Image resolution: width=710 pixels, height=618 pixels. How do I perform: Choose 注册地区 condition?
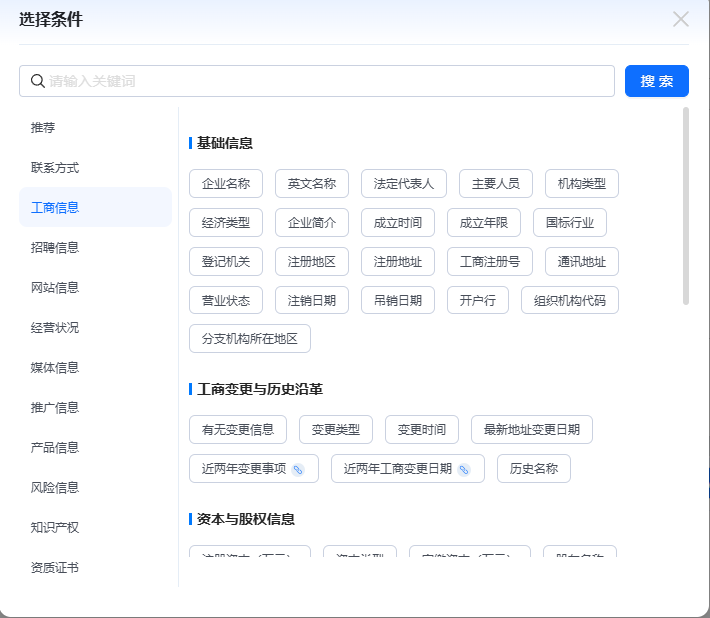coord(312,261)
